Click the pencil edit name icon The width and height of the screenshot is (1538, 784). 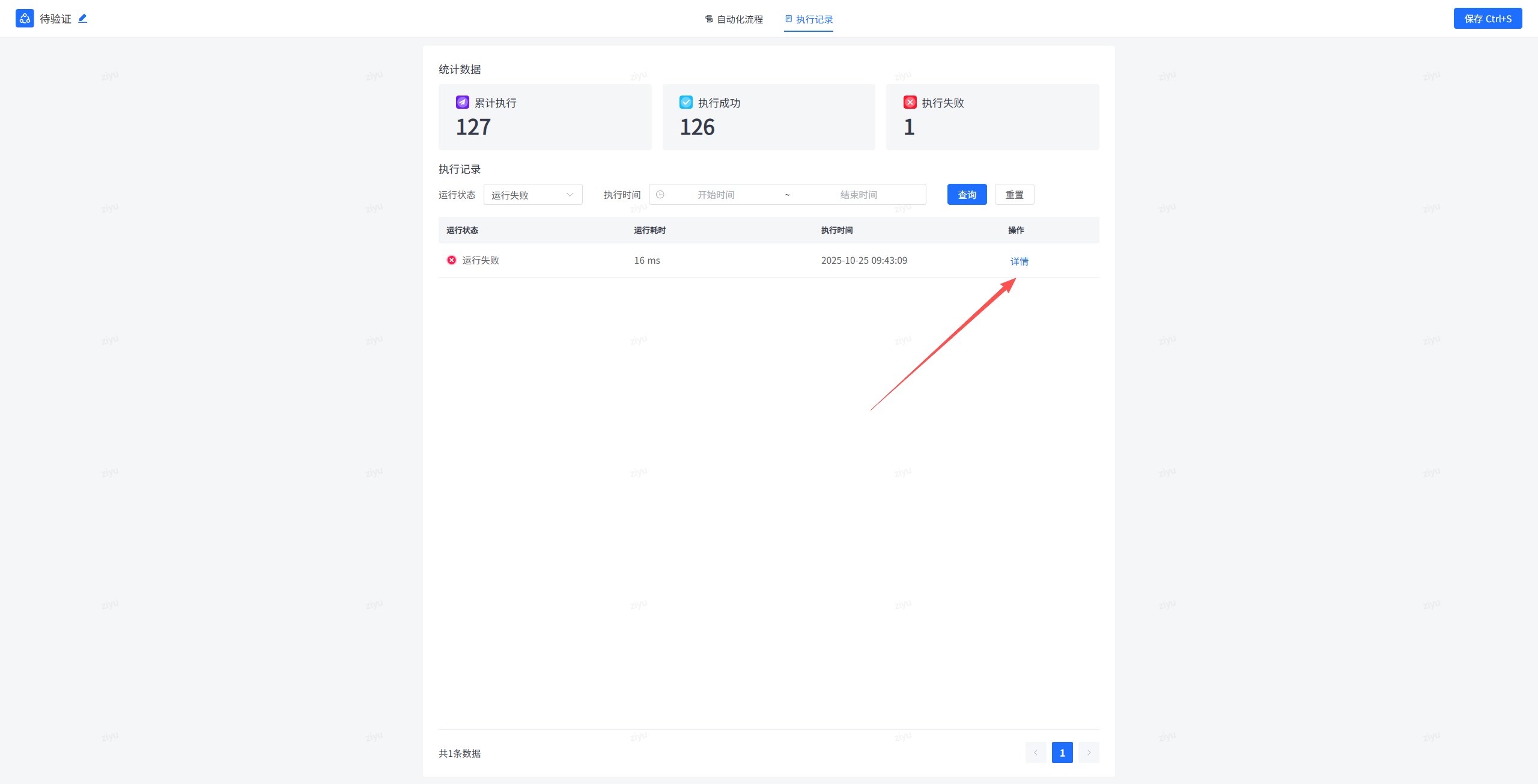click(83, 19)
